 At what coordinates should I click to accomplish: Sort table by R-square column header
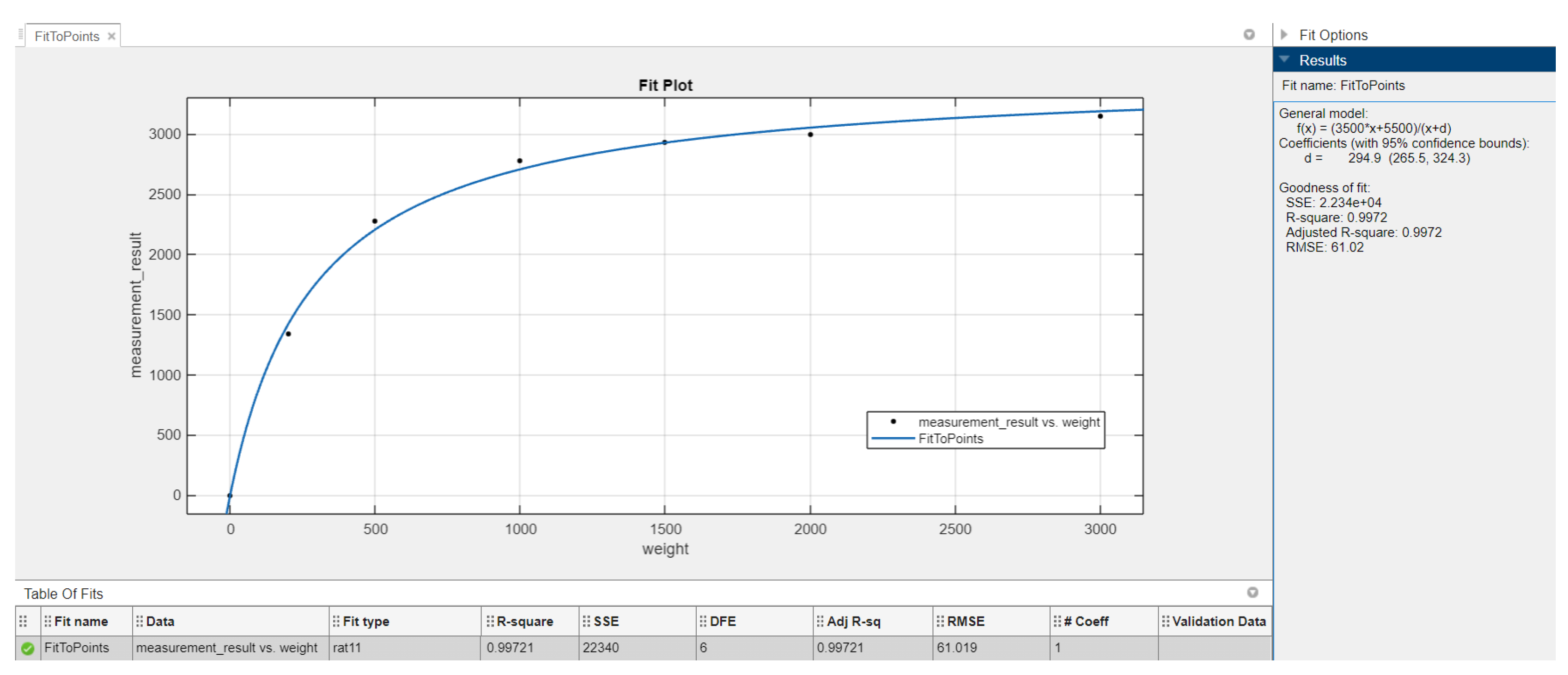tap(525, 621)
